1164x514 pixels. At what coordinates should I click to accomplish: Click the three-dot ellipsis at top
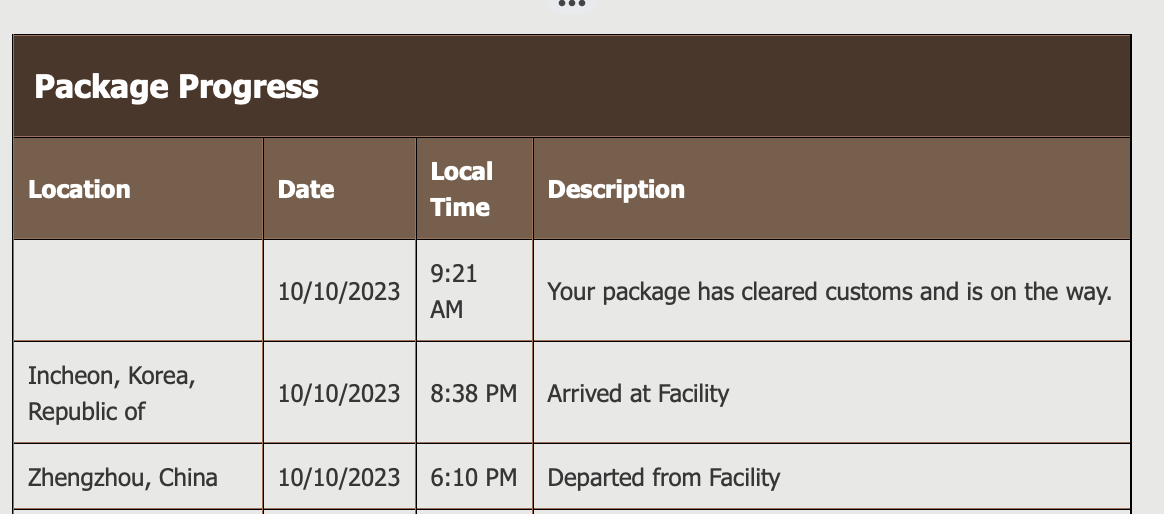click(x=571, y=4)
